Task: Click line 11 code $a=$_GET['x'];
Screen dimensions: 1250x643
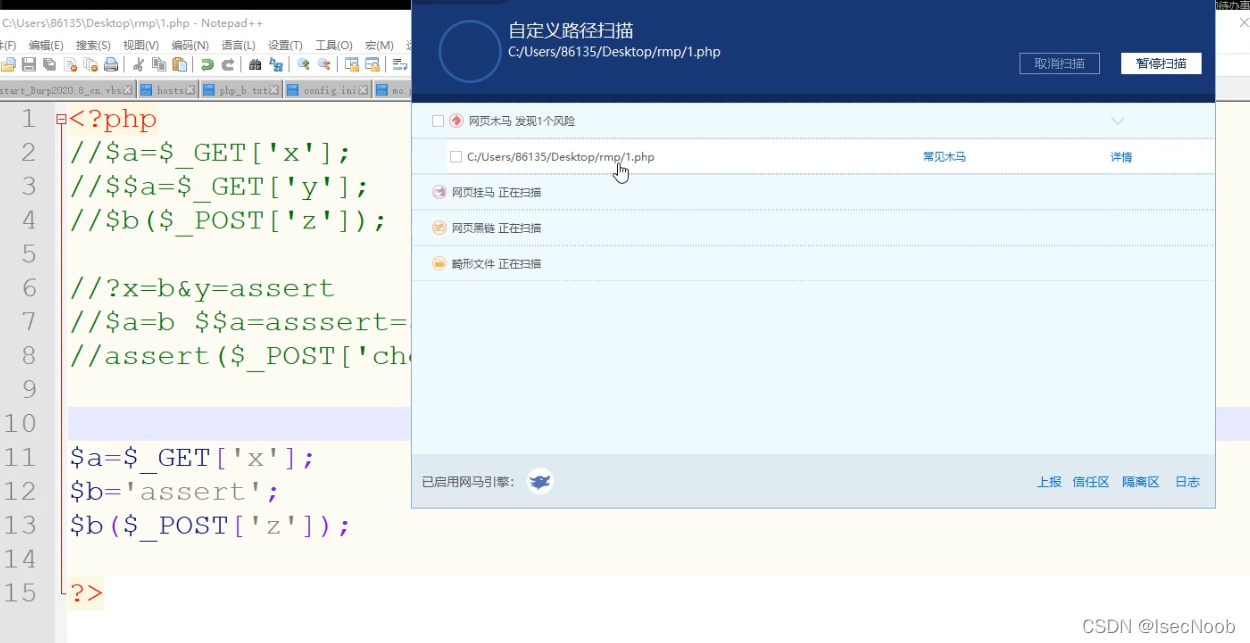Action: click(192, 458)
